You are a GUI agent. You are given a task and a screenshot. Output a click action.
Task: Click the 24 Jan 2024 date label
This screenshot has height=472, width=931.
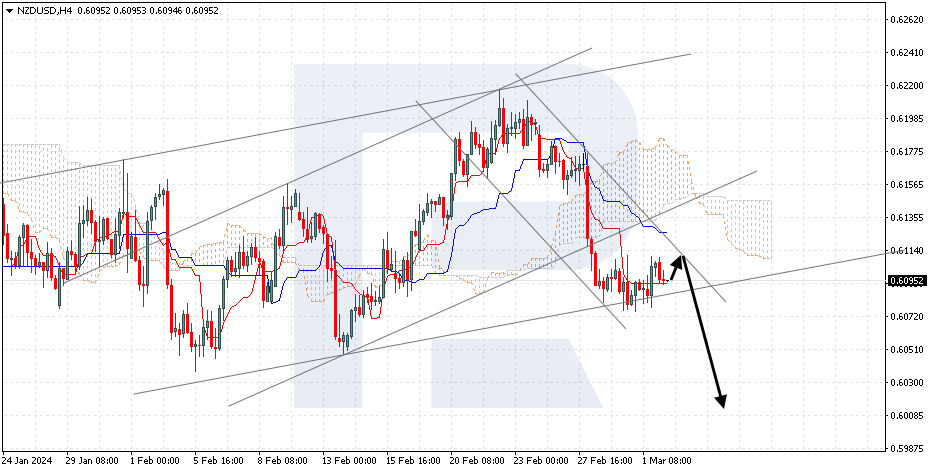(27, 461)
